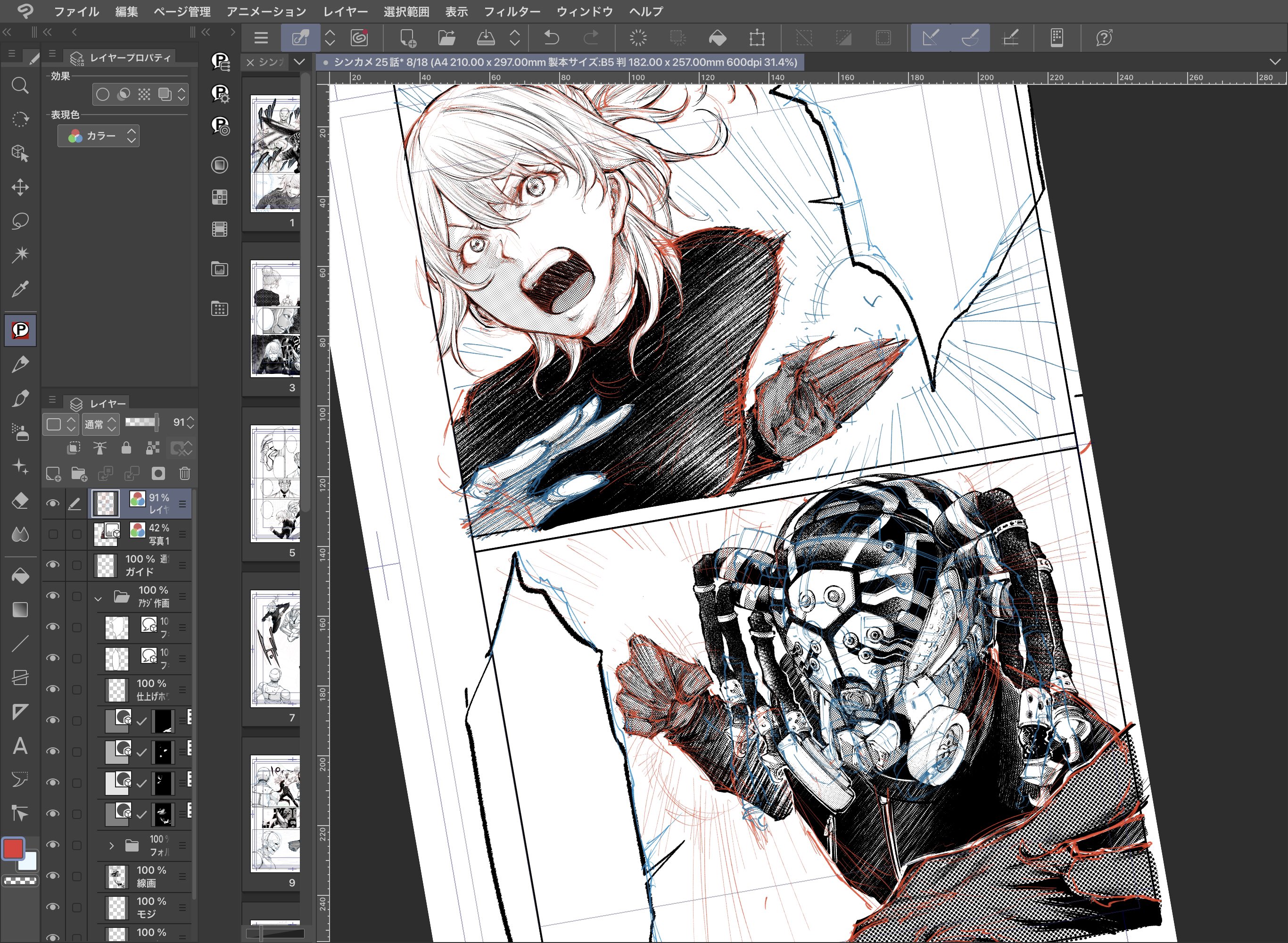Click the Redo arrow in command bar
Image resolution: width=1288 pixels, height=943 pixels.
click(x=591, y=38)
